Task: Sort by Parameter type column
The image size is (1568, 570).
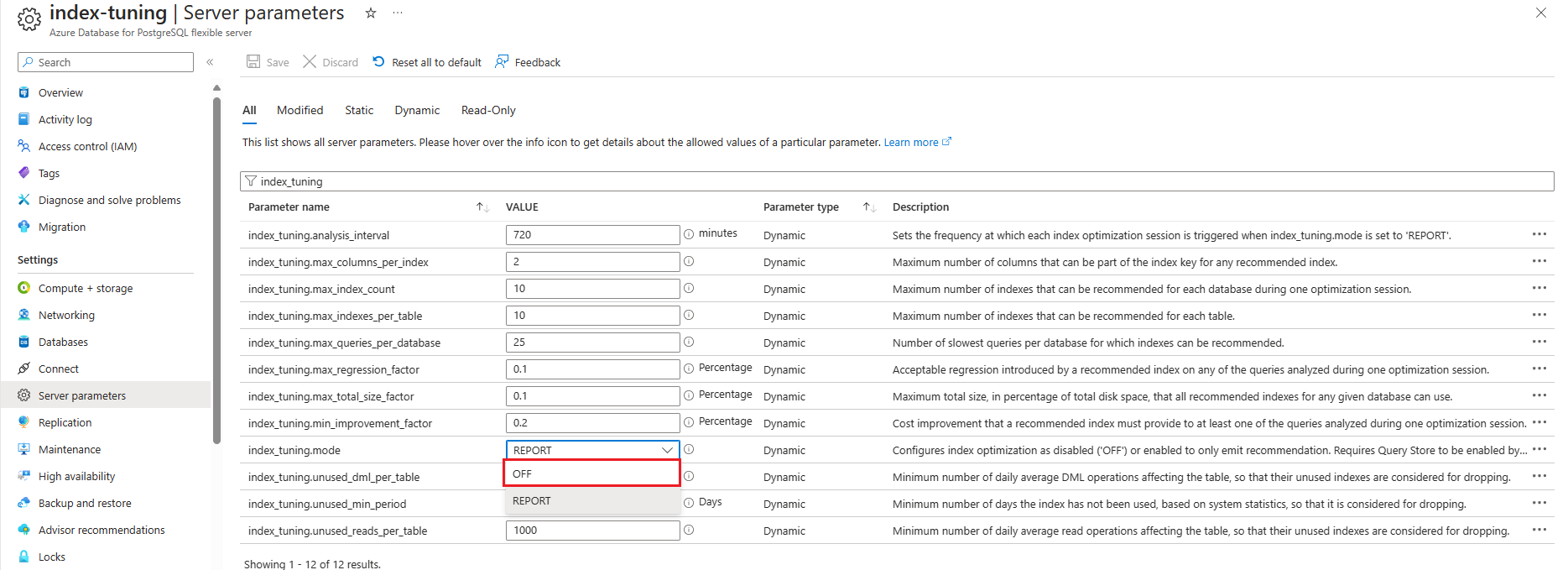Action: 869,207
